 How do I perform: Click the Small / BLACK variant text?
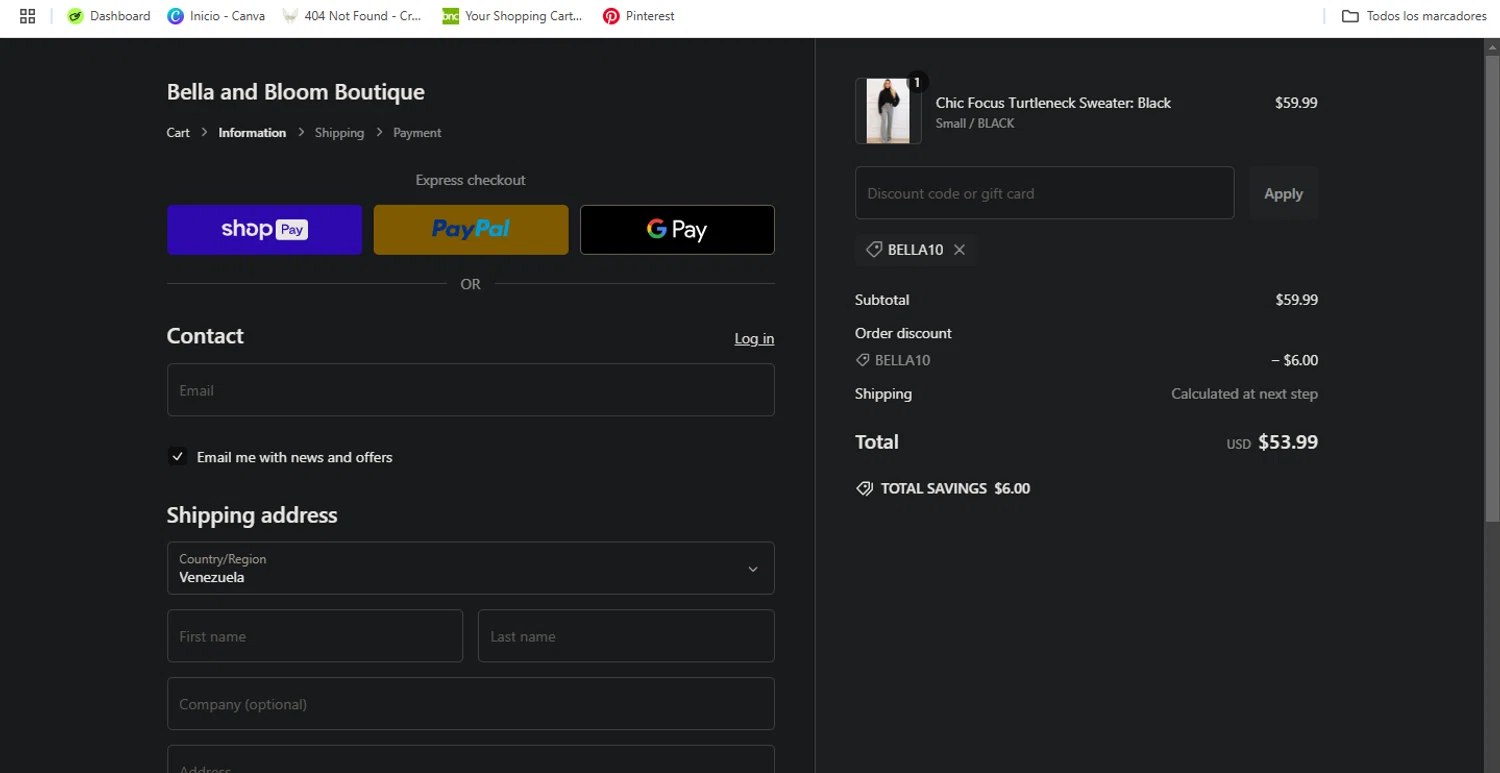(x=975, y=124)
